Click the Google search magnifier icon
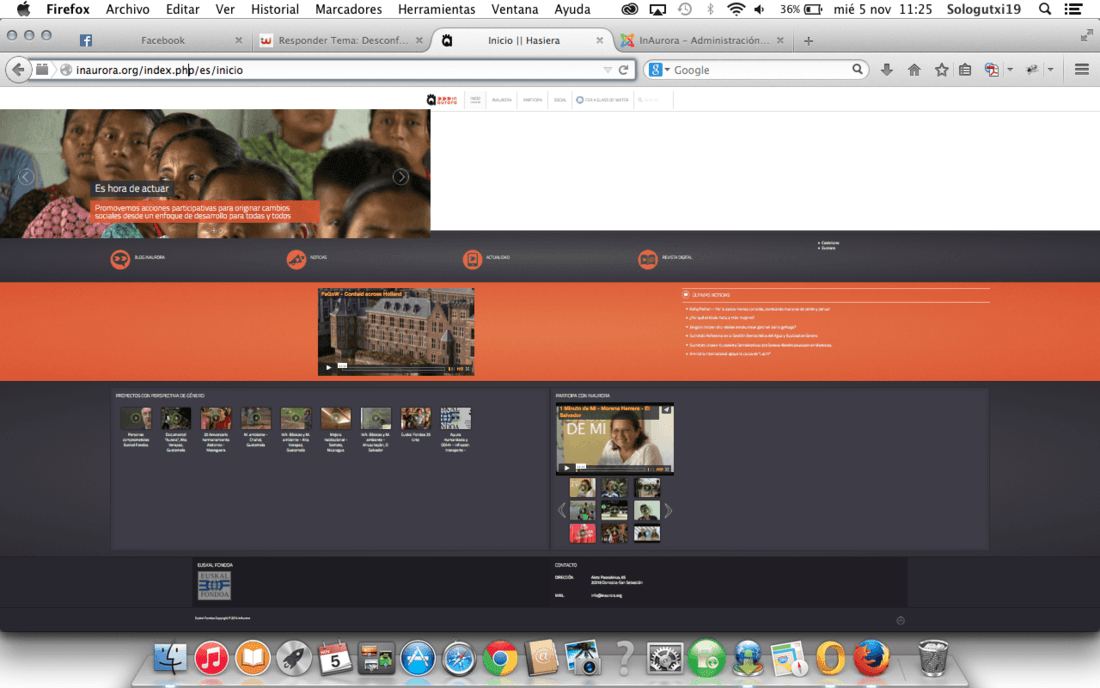The image size is (1100, 688). coord(857,69)
